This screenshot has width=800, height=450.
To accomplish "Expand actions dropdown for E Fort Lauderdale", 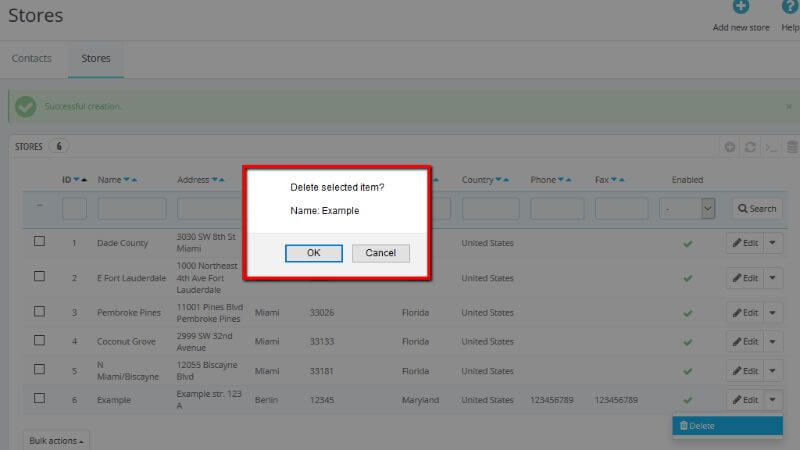I will point(773,278).
